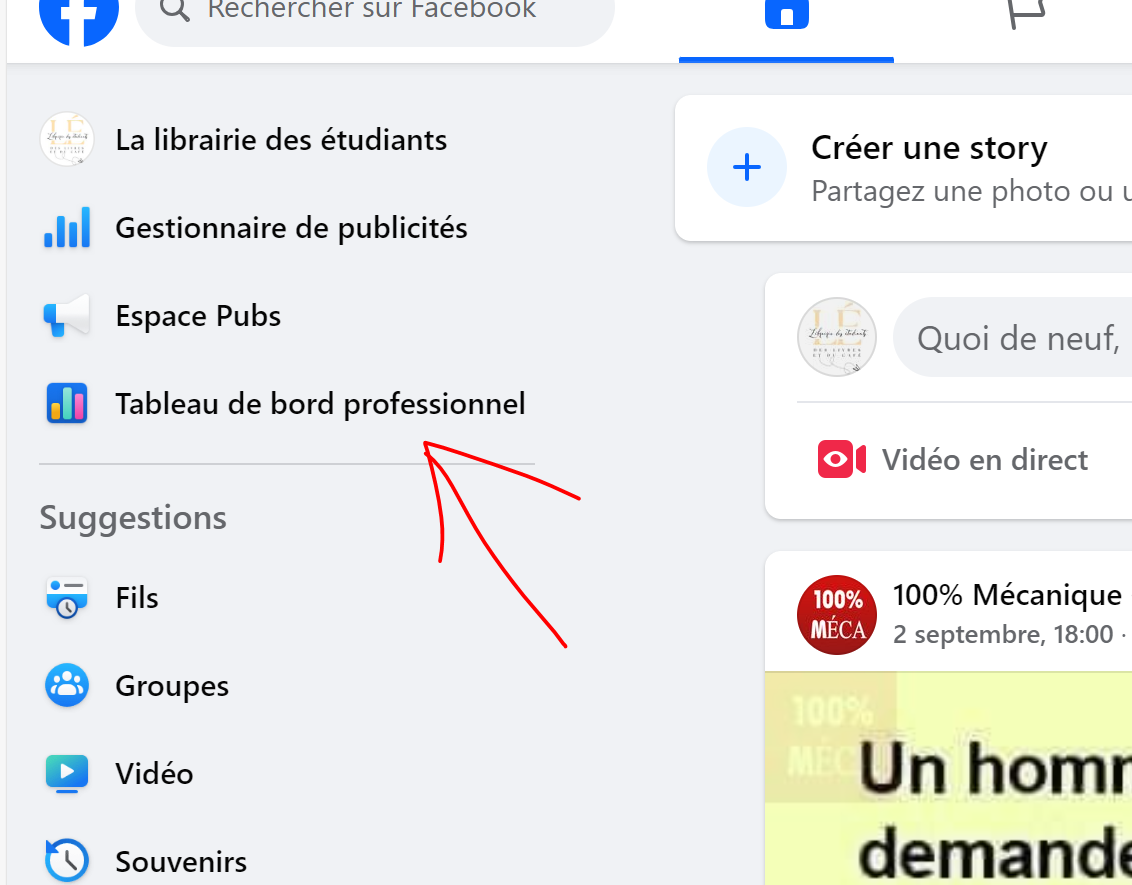Open the 100% Mécanique post image
1132x885 pixels.
[949, 778]
